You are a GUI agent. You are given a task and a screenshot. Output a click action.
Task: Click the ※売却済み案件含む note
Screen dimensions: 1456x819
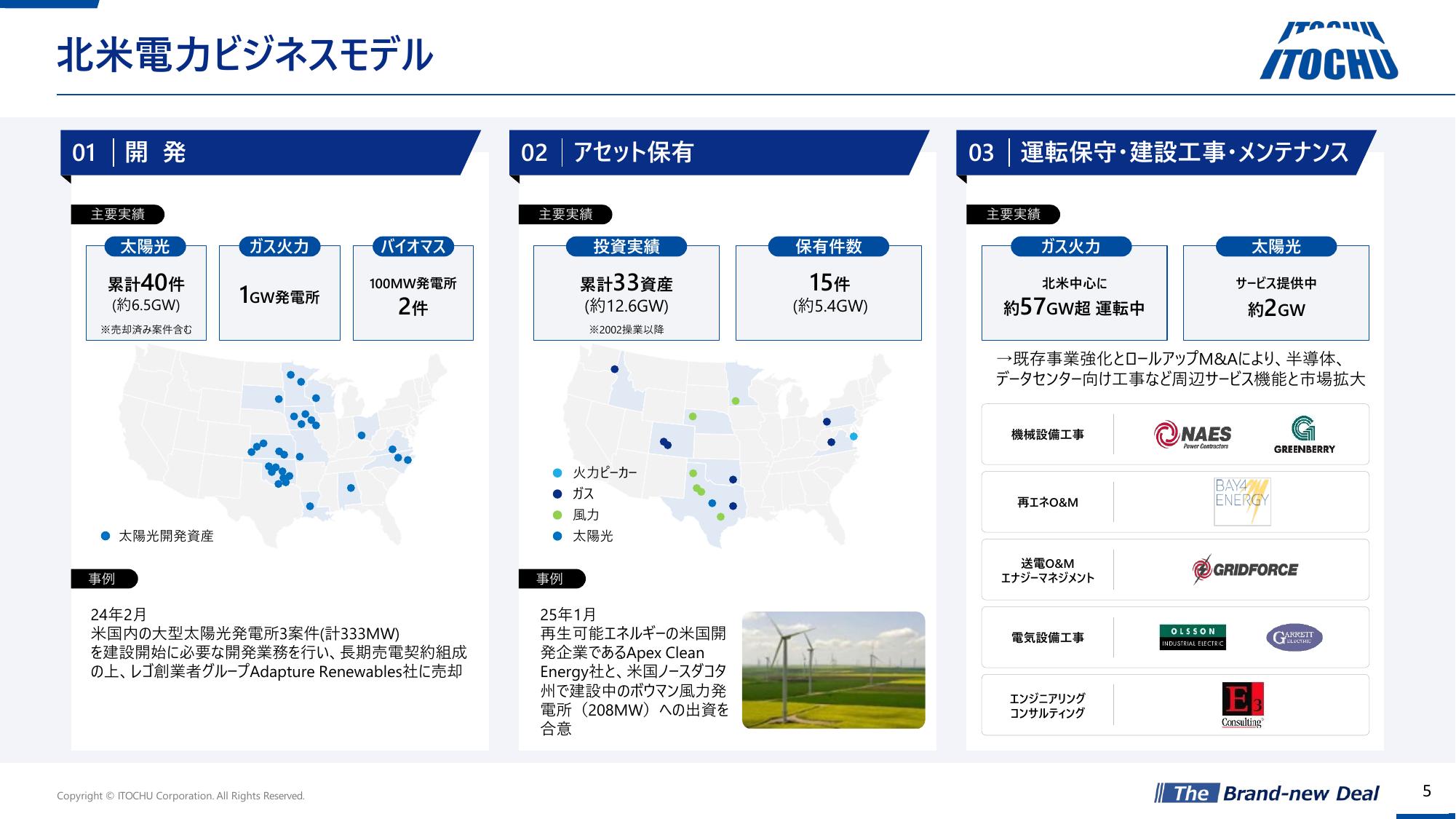click(x=146, y=330)
